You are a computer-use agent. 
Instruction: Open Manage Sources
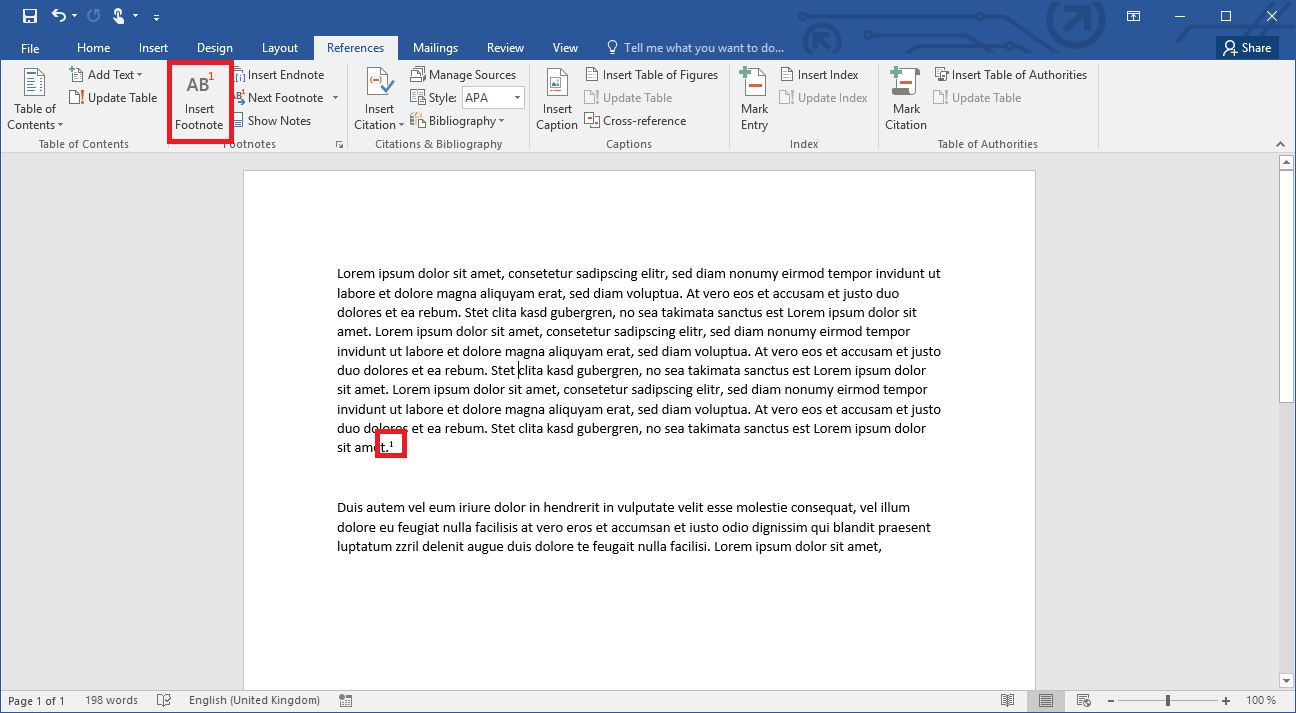point(464,74)
